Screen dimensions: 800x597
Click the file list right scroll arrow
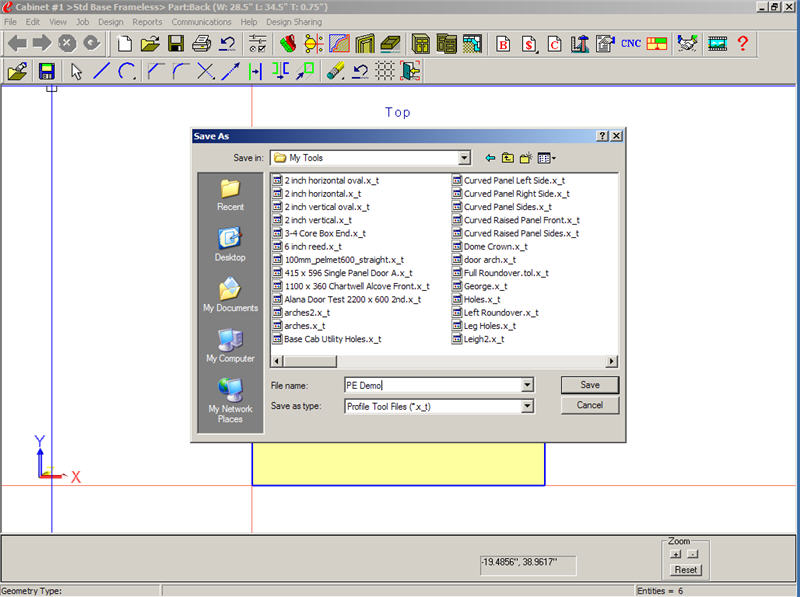click(612, 361)
